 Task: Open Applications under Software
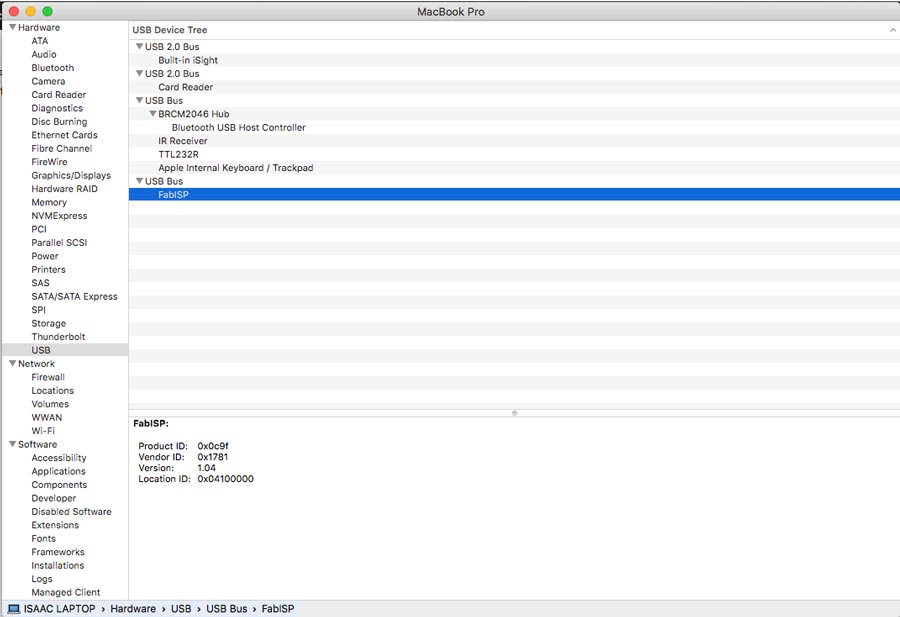tap(58, 471)
